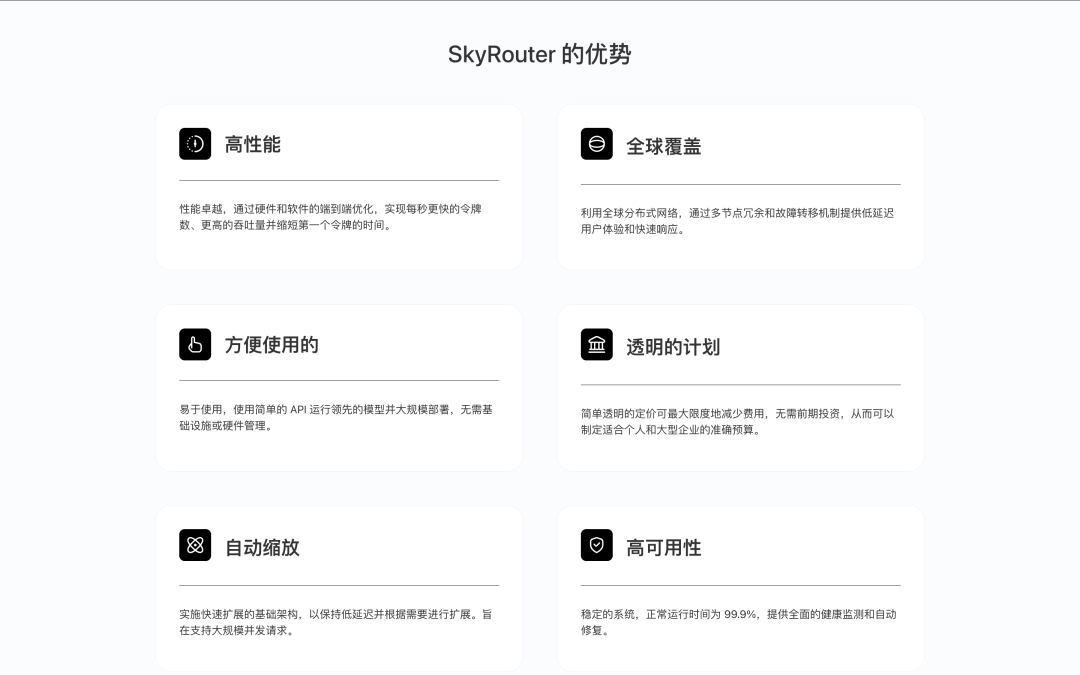
Task: Click the 方便使用的 card title
Action: 271,345
